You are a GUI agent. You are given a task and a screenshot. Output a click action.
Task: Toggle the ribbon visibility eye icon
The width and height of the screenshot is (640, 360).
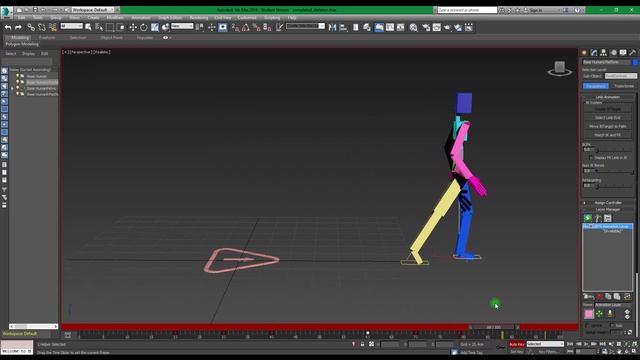pos(165,38)
